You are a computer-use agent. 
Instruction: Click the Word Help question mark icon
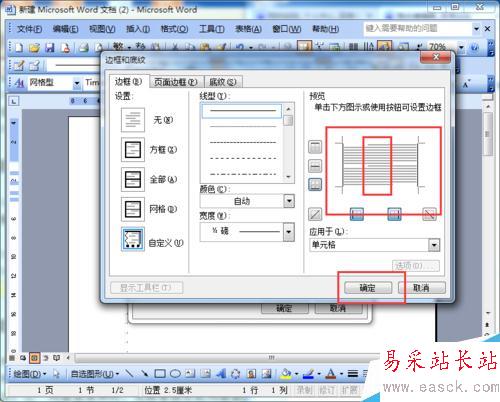475,47
